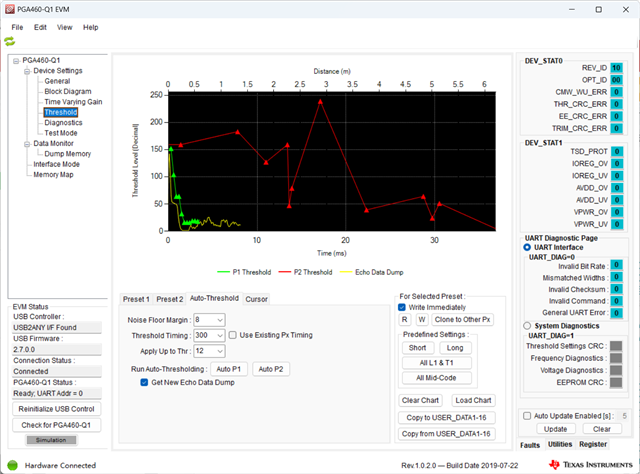The height and width of the screenshot is (474, 640).
Task: Click the PGA460-Q1 EVM title bar app icon
Action: [x=10, y=9]
